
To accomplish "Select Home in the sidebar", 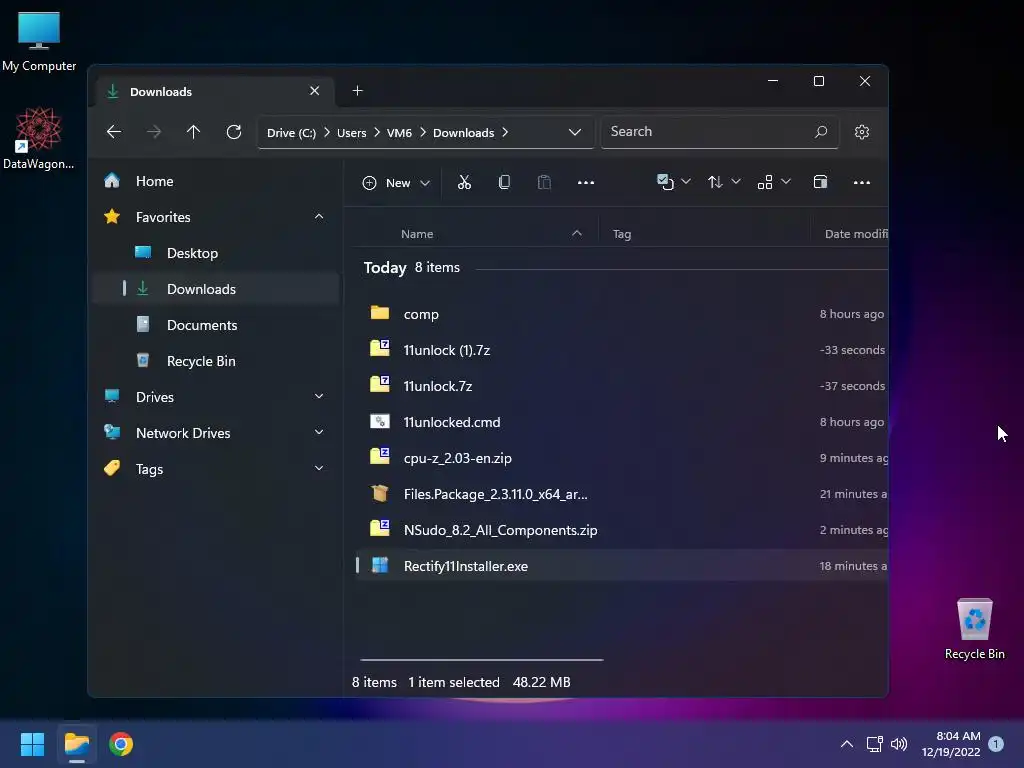I will 216,181.
